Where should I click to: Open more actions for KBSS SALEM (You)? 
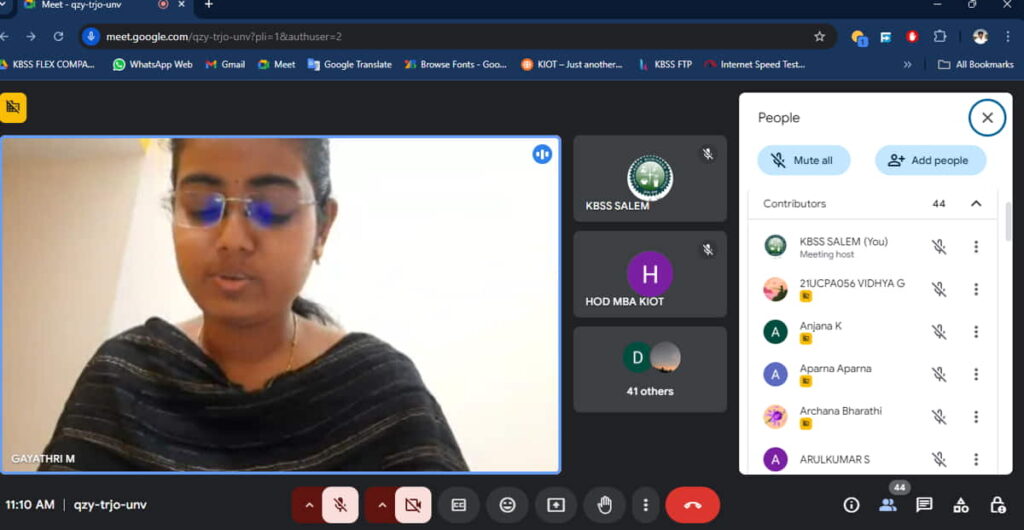click(x=976, y=247)
